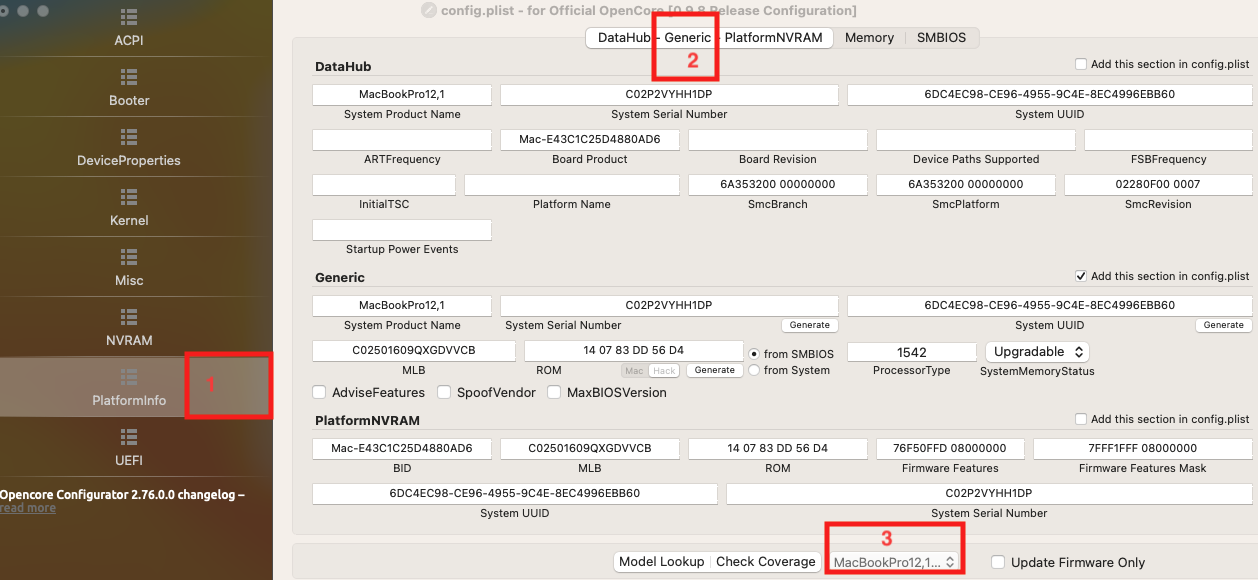Image resolution: width=1258 pixels, height=580 pixels.
Task: Open the UEFI section icon
Action: tap(129, 437)
